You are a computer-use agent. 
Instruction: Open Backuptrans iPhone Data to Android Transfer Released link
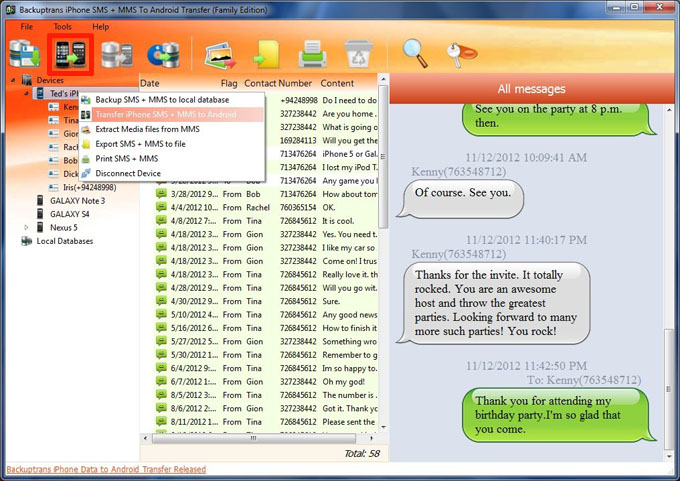[x=106, y=469]
